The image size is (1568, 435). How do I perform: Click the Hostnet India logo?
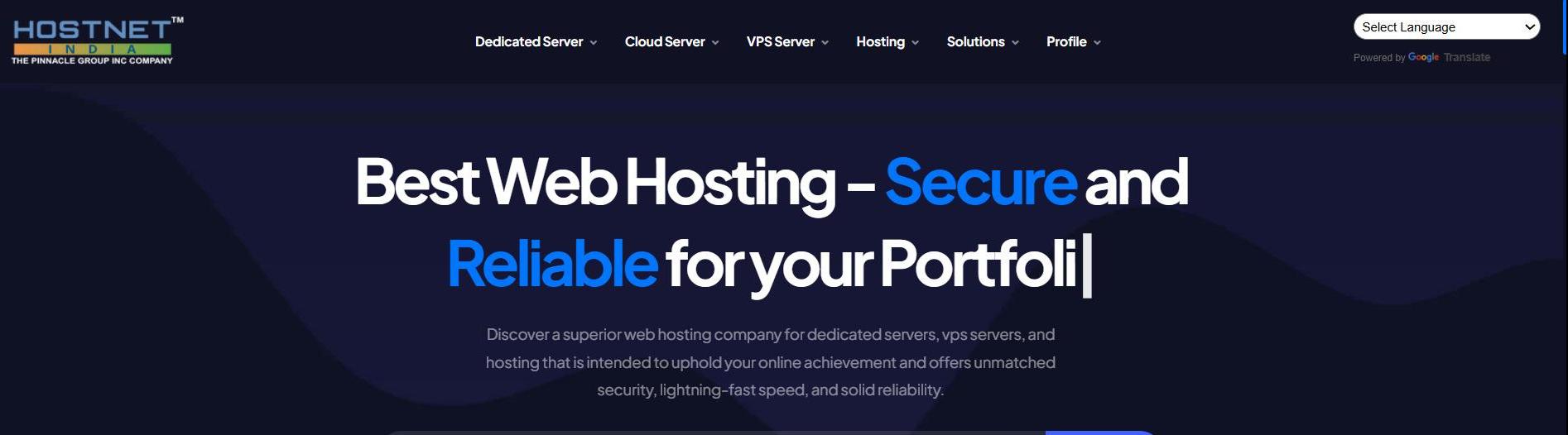click(x=97, y=41)
